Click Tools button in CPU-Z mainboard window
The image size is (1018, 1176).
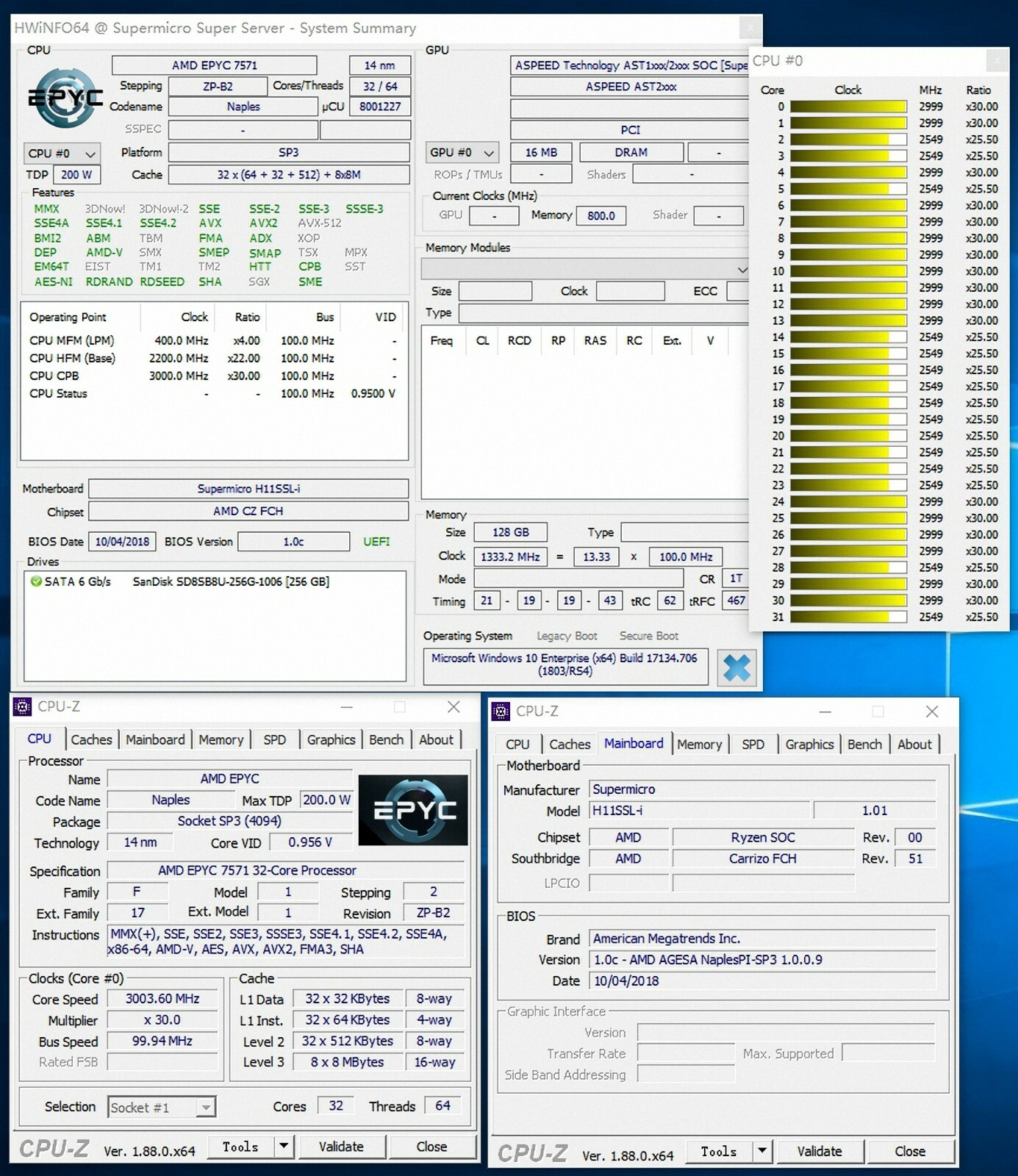[719, 1150]
